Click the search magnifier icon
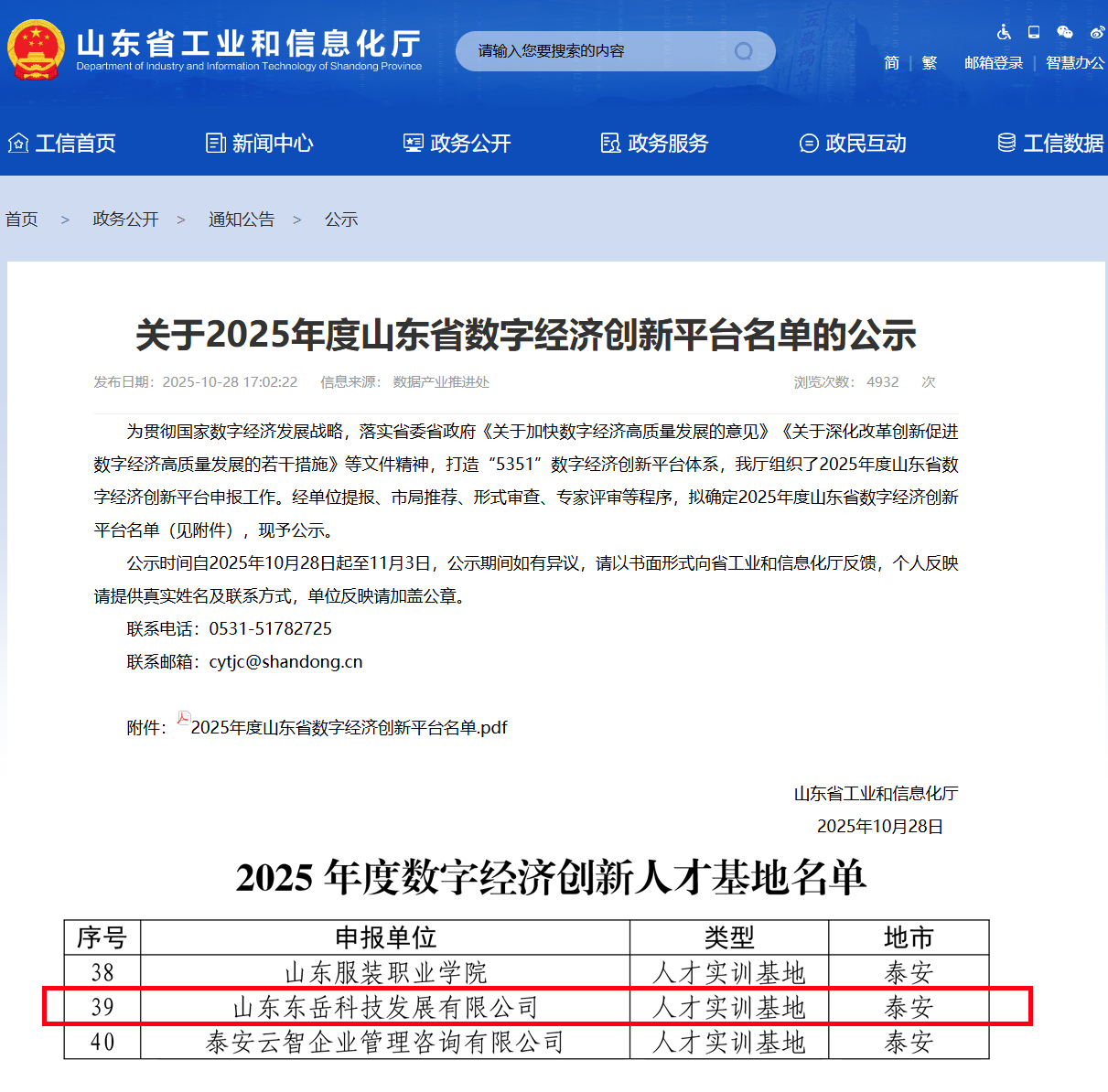 click(x=744, y=51)
